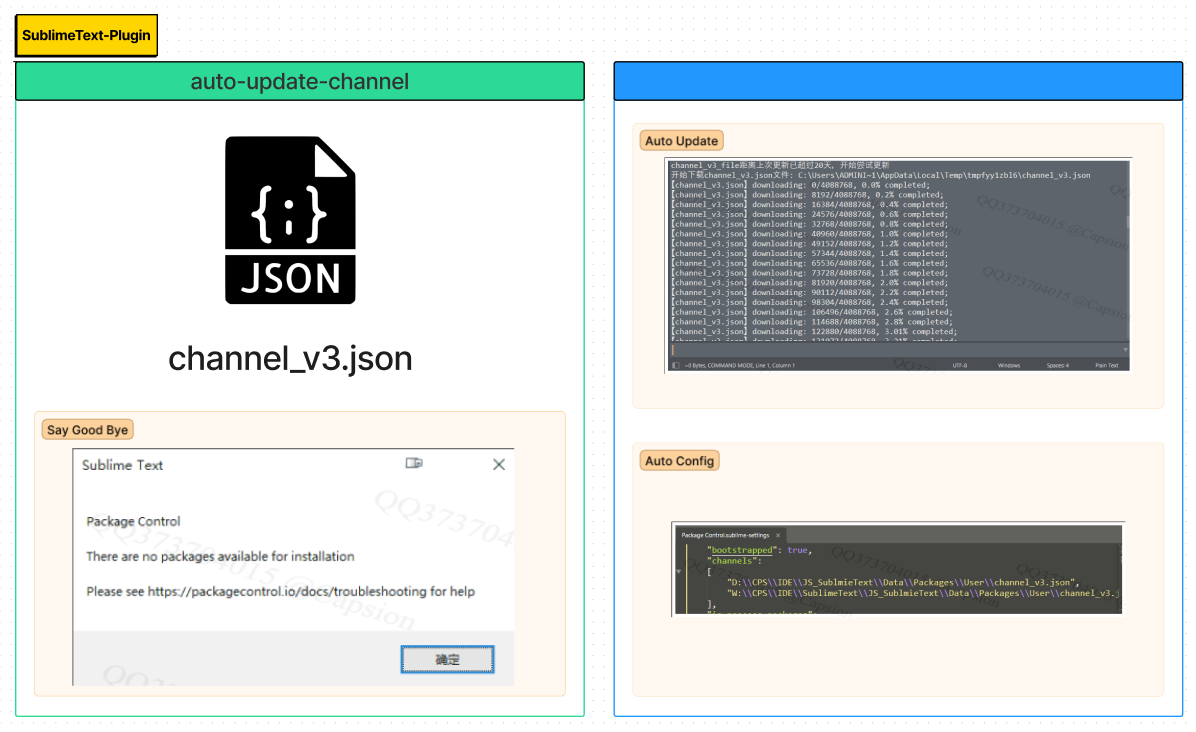Click the console vertical scrollbar handle
The height and width of the screenshot is (732, 1196).
tap(1127, 223)
